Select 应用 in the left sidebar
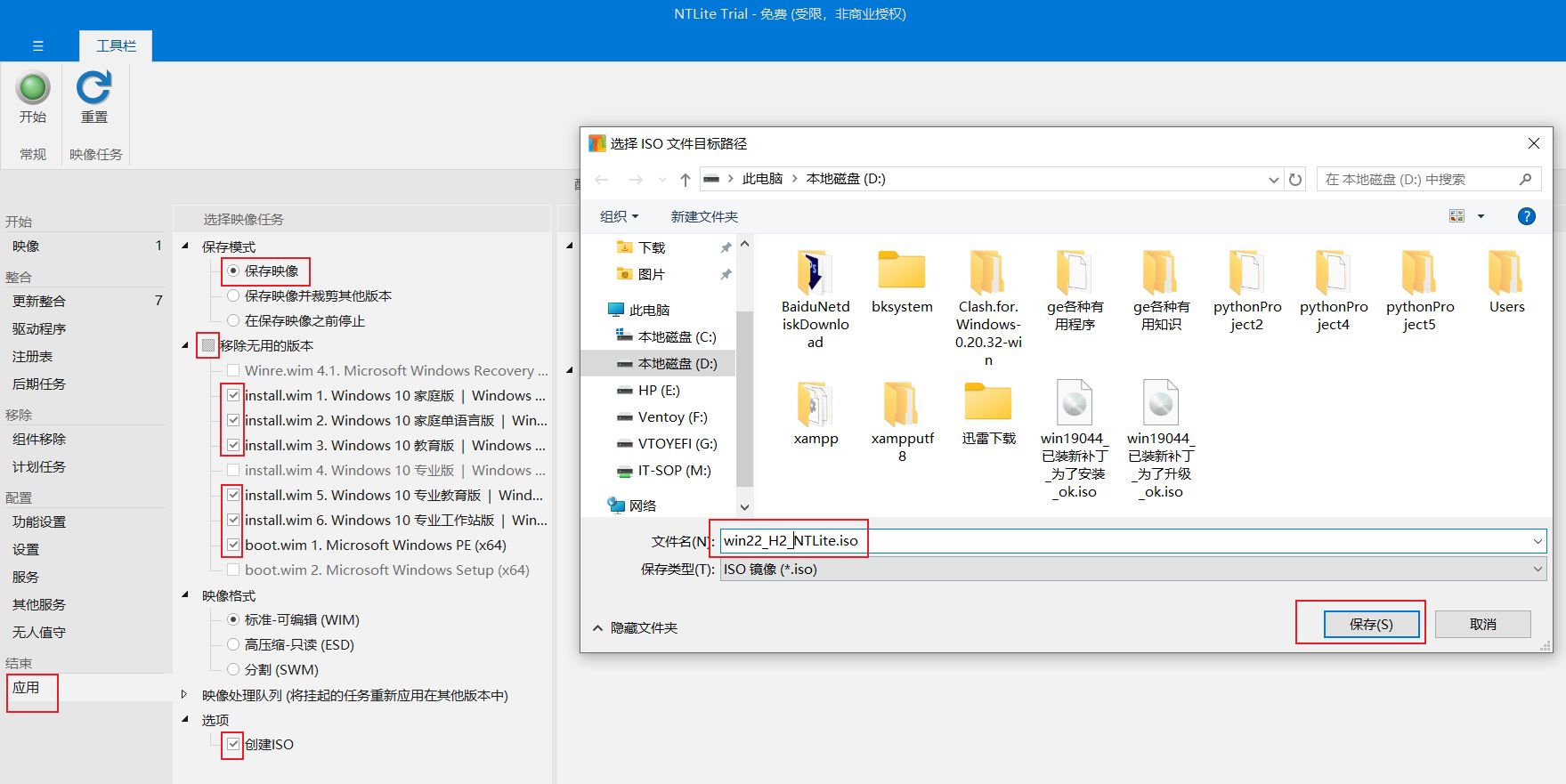The height and width of the screenshot is (784, 1566). point(27,688)
